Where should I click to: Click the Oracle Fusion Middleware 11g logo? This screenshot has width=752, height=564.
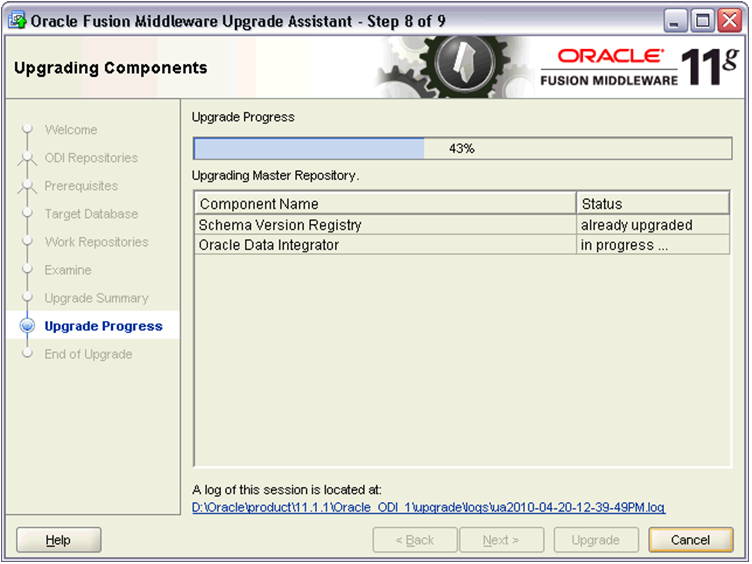point(640,67)
